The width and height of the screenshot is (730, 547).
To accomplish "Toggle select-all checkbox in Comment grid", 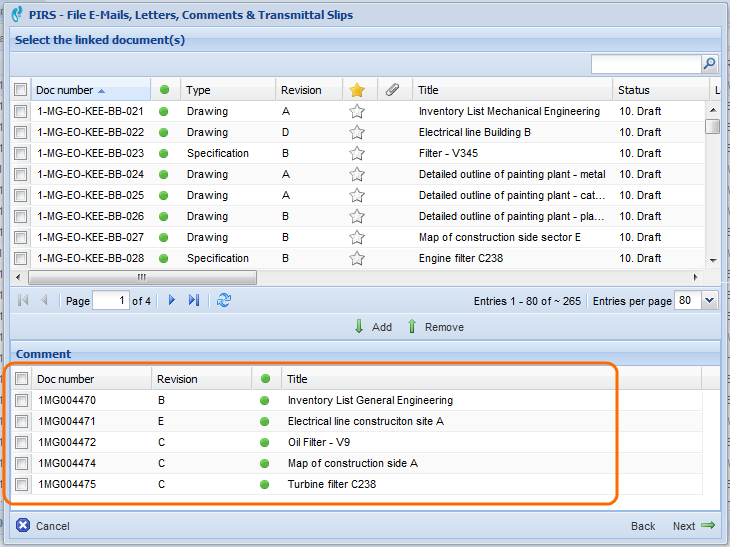I will tap(21, 378).
